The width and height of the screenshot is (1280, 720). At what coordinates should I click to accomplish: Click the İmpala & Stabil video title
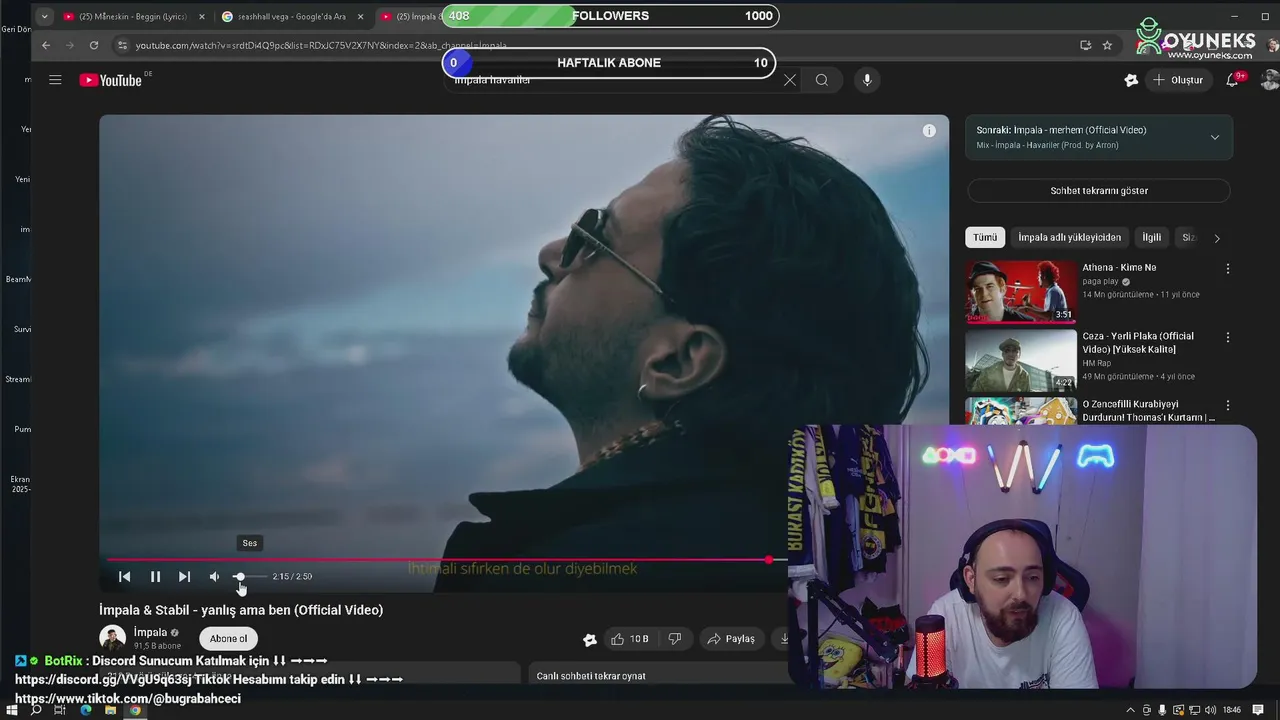click(x=241, y=610)
